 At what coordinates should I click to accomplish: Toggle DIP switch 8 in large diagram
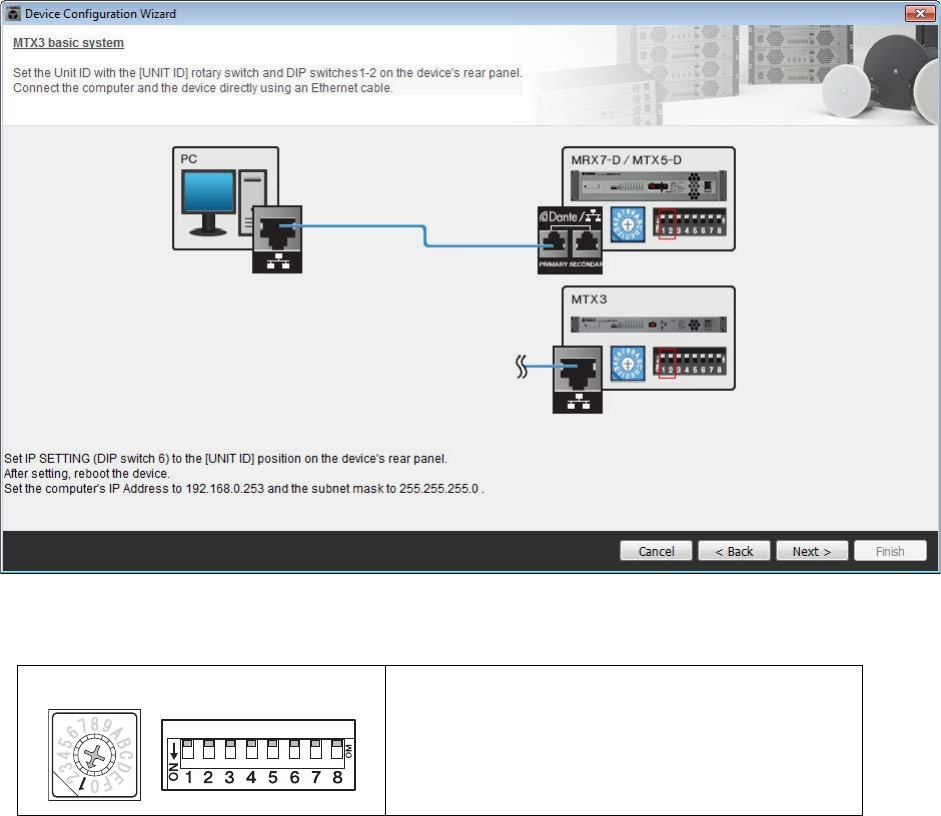coord(337,749)
